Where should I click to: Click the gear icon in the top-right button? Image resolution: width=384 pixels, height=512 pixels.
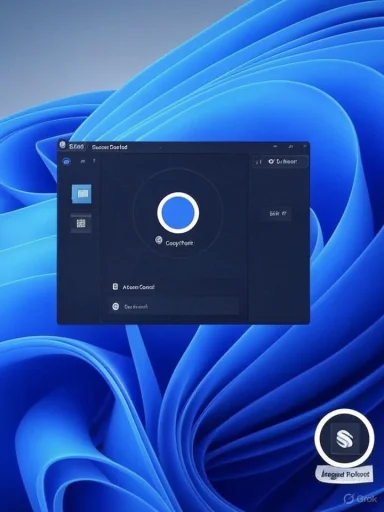point(271,161)
